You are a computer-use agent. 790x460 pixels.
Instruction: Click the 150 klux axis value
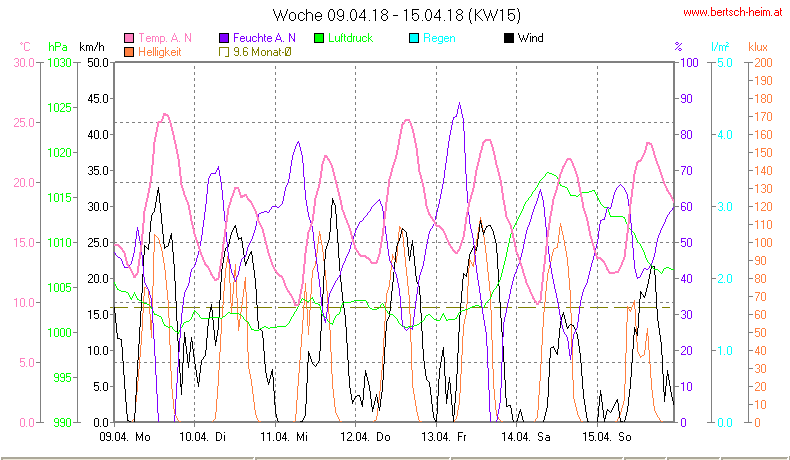click(764, 153)
